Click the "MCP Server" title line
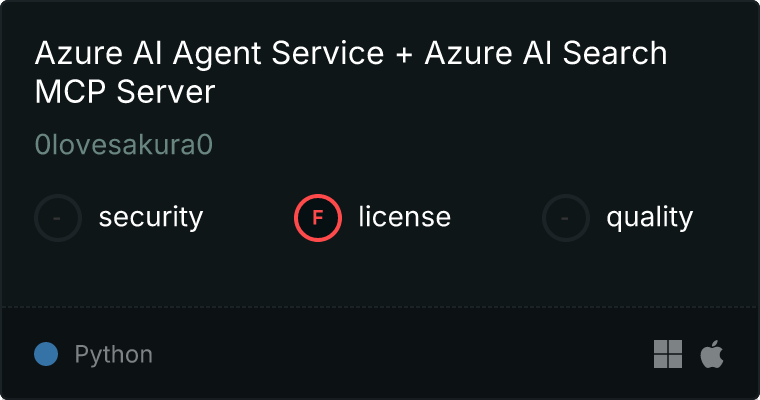The image size is (760, 400). [125, 92]
